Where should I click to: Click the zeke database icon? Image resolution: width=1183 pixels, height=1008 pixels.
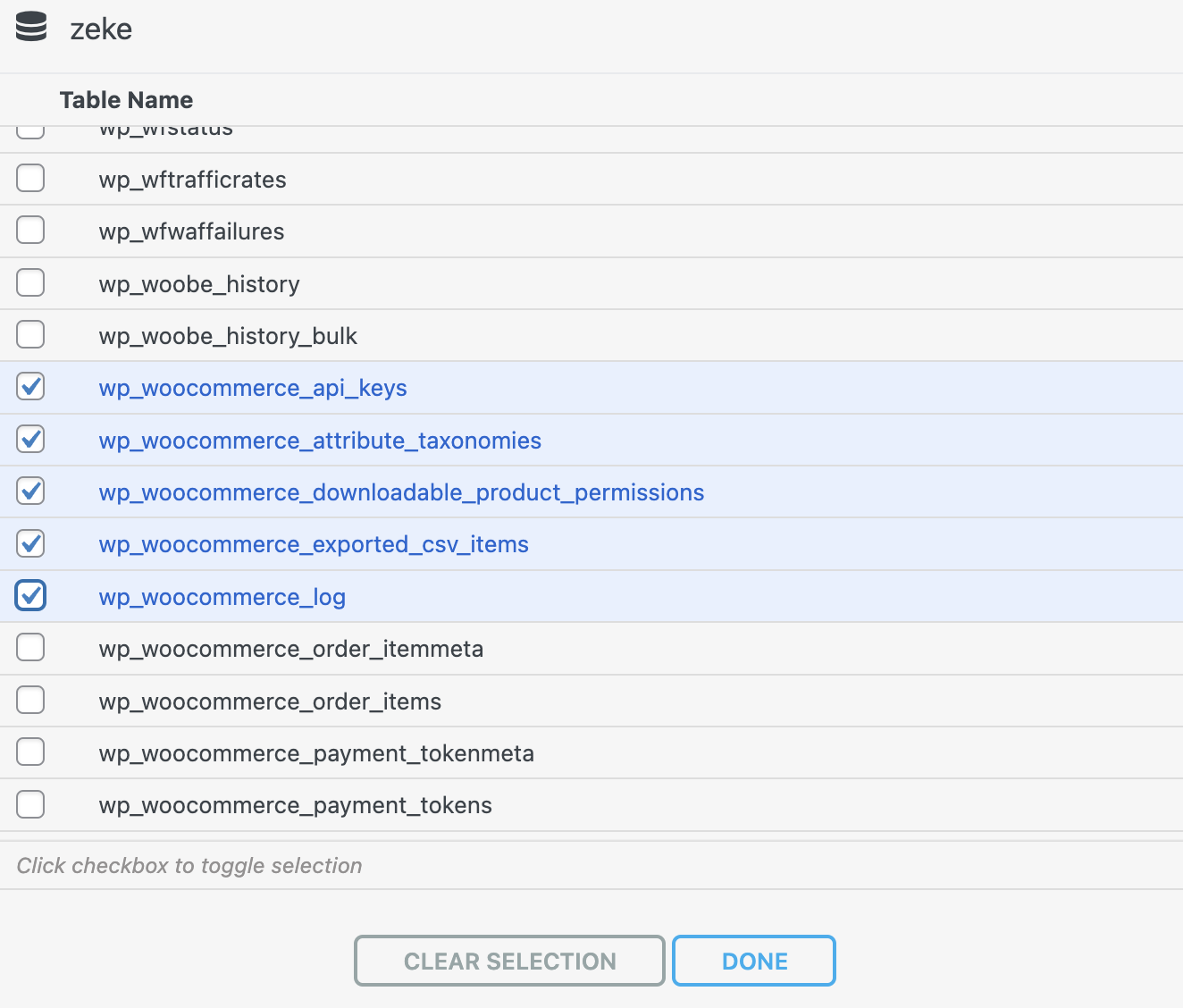(31, 27)
